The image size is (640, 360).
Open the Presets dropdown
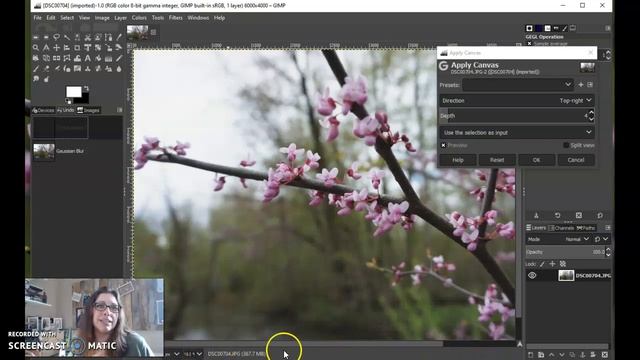pos(518,84)
